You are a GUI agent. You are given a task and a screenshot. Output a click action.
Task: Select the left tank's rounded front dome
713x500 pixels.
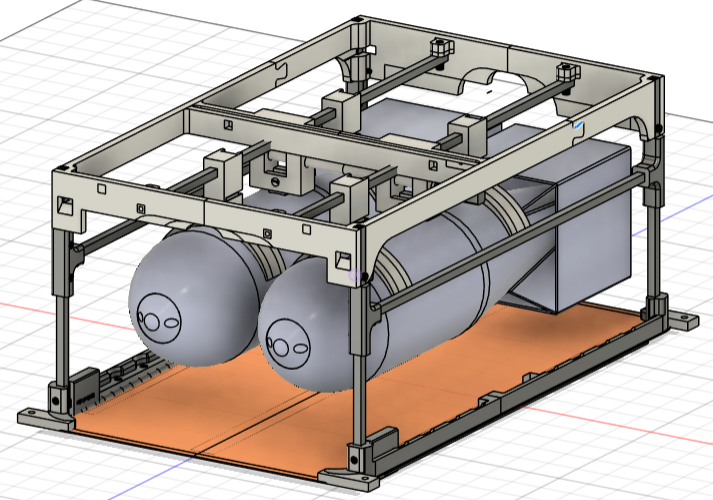[x=193, y=295]
